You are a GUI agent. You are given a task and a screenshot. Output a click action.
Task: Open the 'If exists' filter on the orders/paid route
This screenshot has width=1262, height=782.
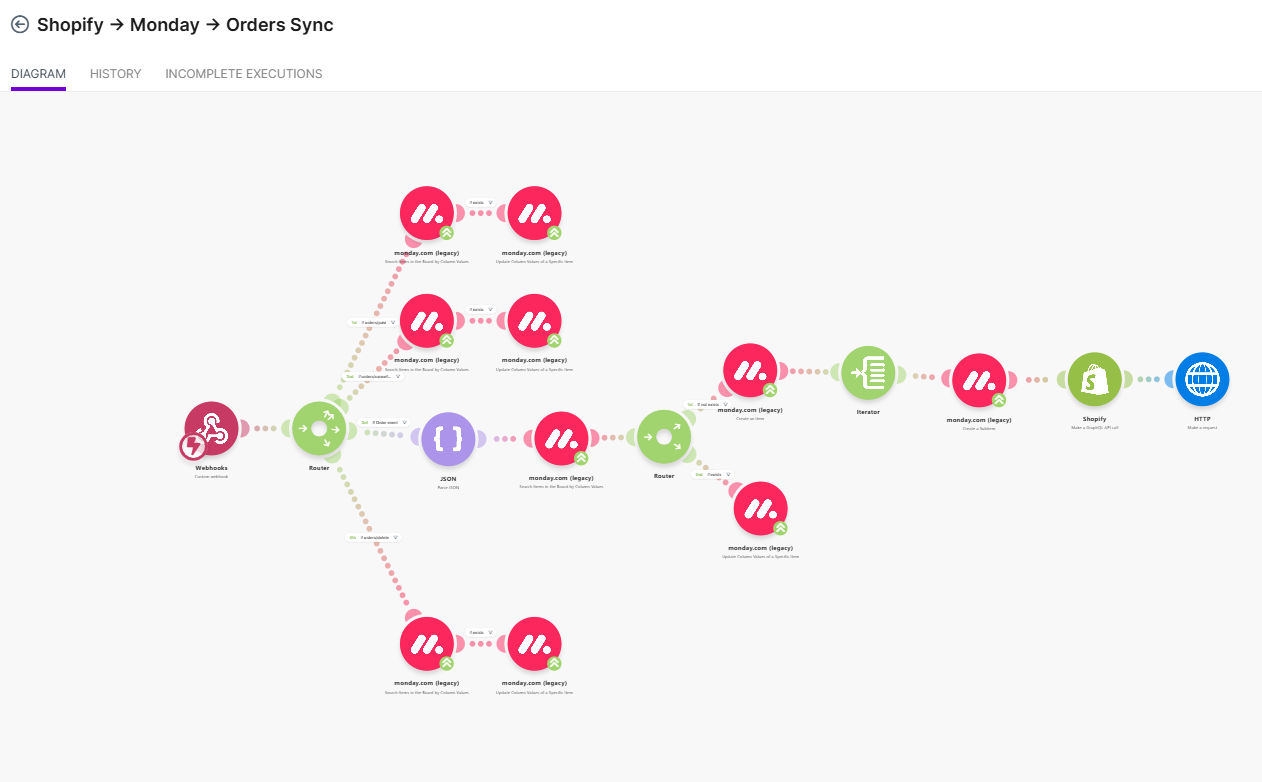pyautogui.click(x=481, y=202)
